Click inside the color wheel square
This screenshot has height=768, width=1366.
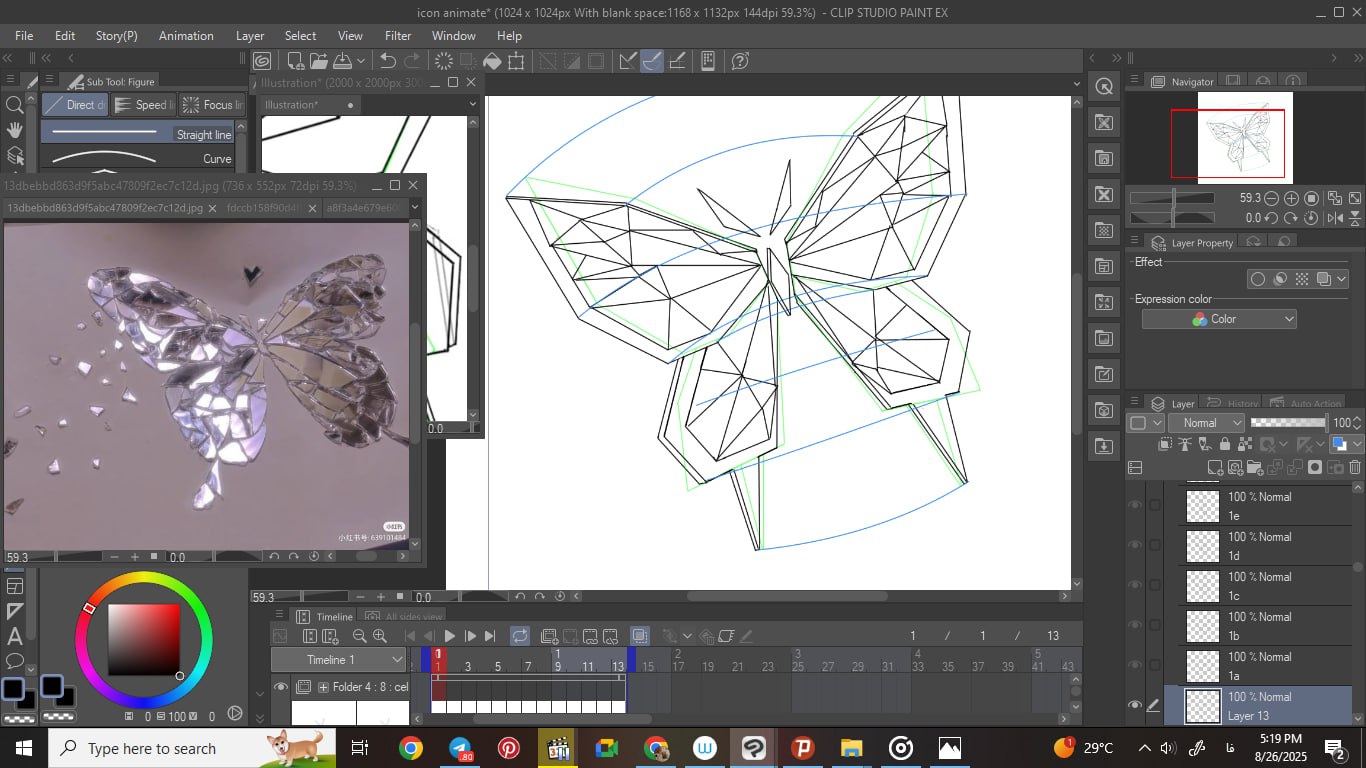tap(144, 640)
